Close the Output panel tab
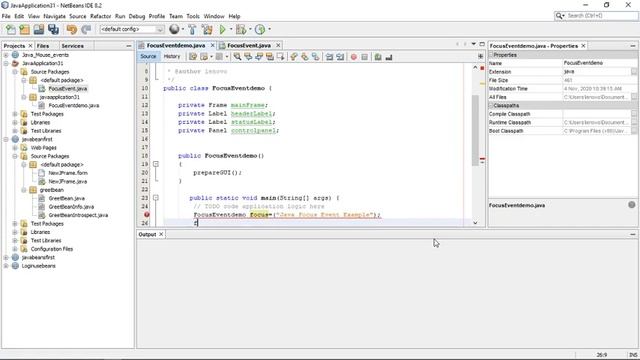The width and height of the screenshot is (640, 360). (161, 234)
